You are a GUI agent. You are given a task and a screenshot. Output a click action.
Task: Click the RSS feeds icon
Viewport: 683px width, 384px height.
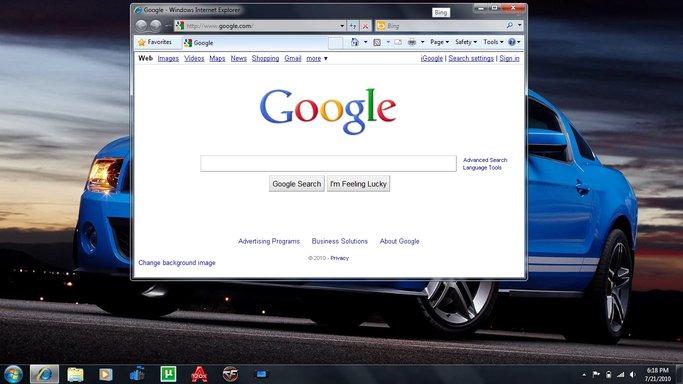pyautogui.click(x=377, y=42)
